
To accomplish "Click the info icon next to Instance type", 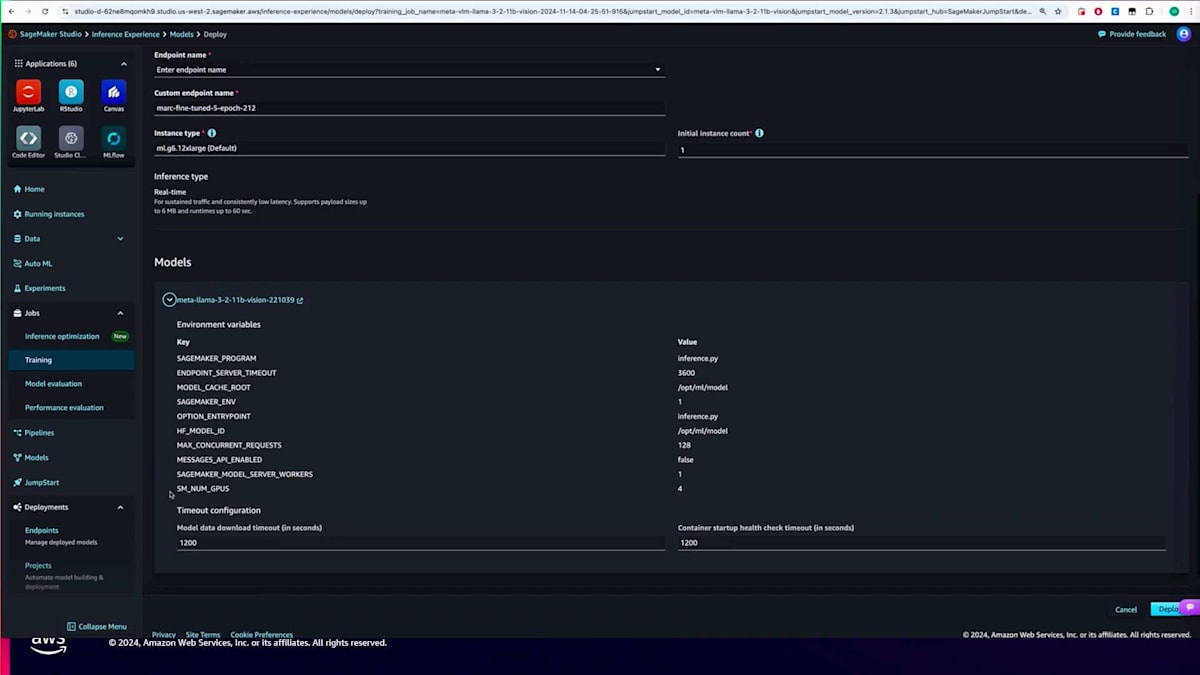I will pos(212,133).
